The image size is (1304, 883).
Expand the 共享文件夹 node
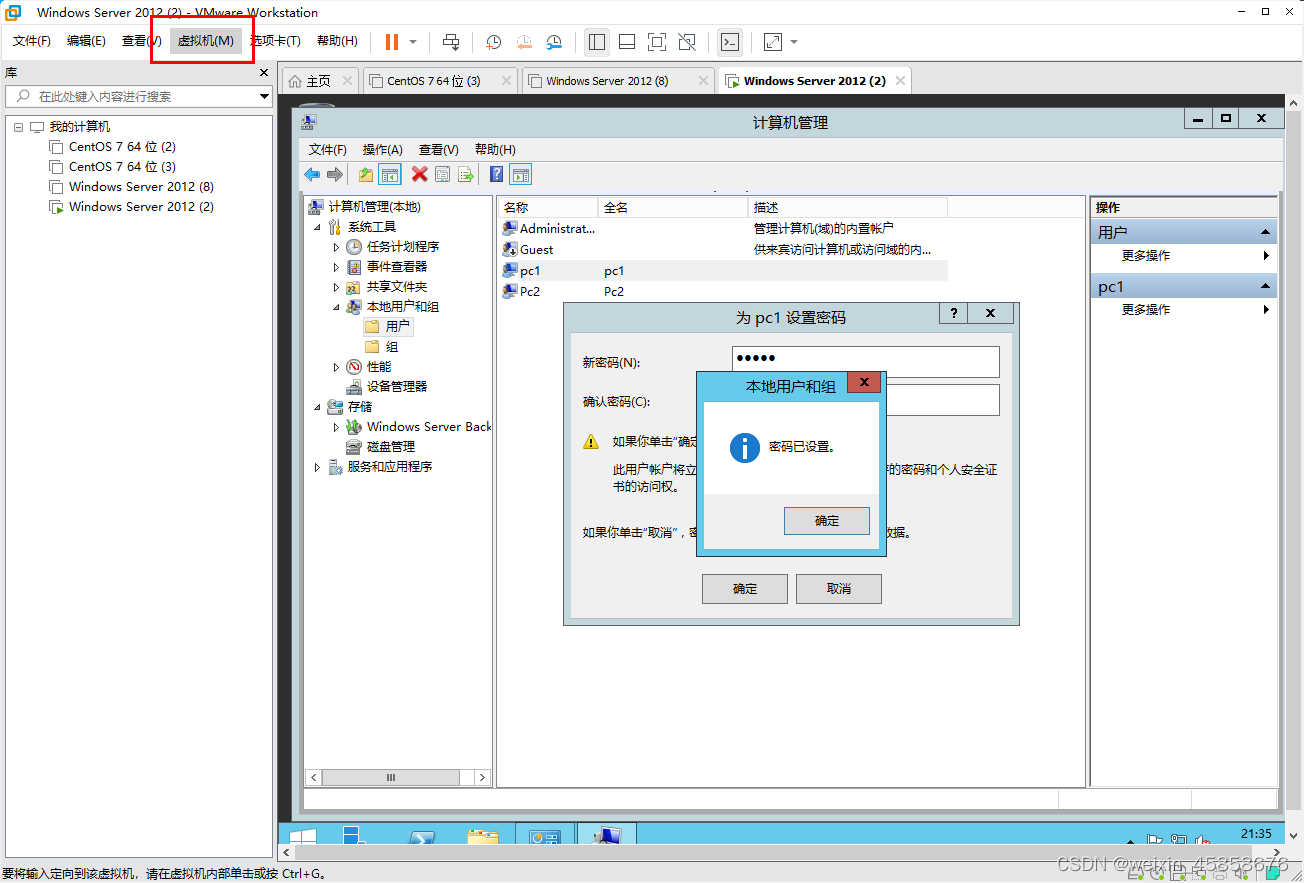[336, 287]
